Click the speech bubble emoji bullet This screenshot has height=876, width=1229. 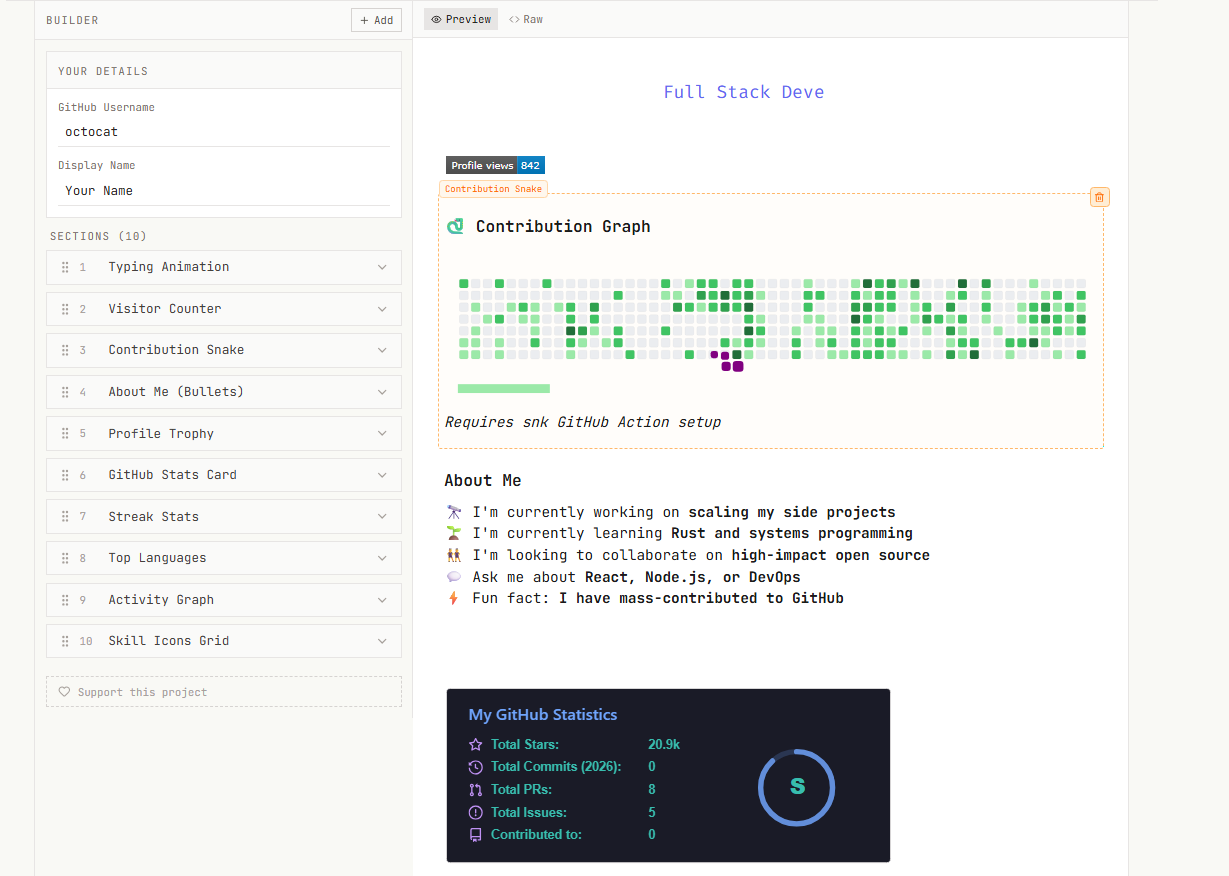(454, 577)
